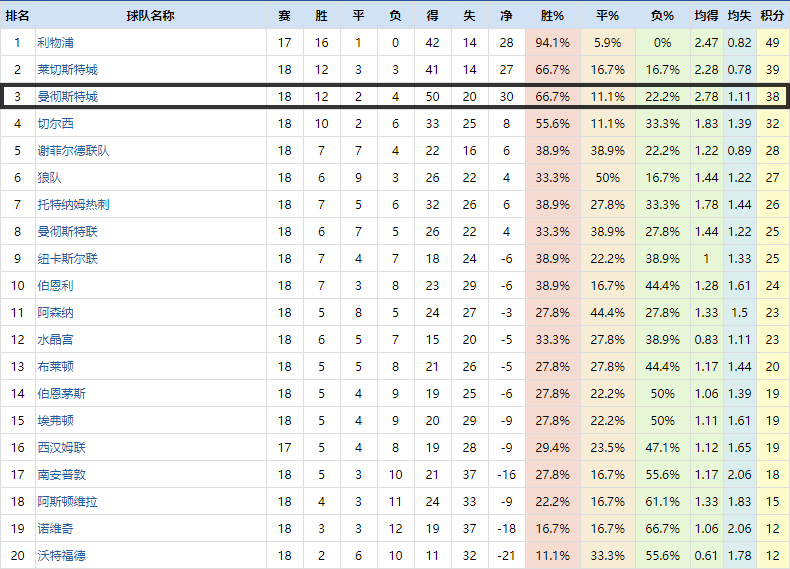Click the 均得 column header

pos(706,16)
